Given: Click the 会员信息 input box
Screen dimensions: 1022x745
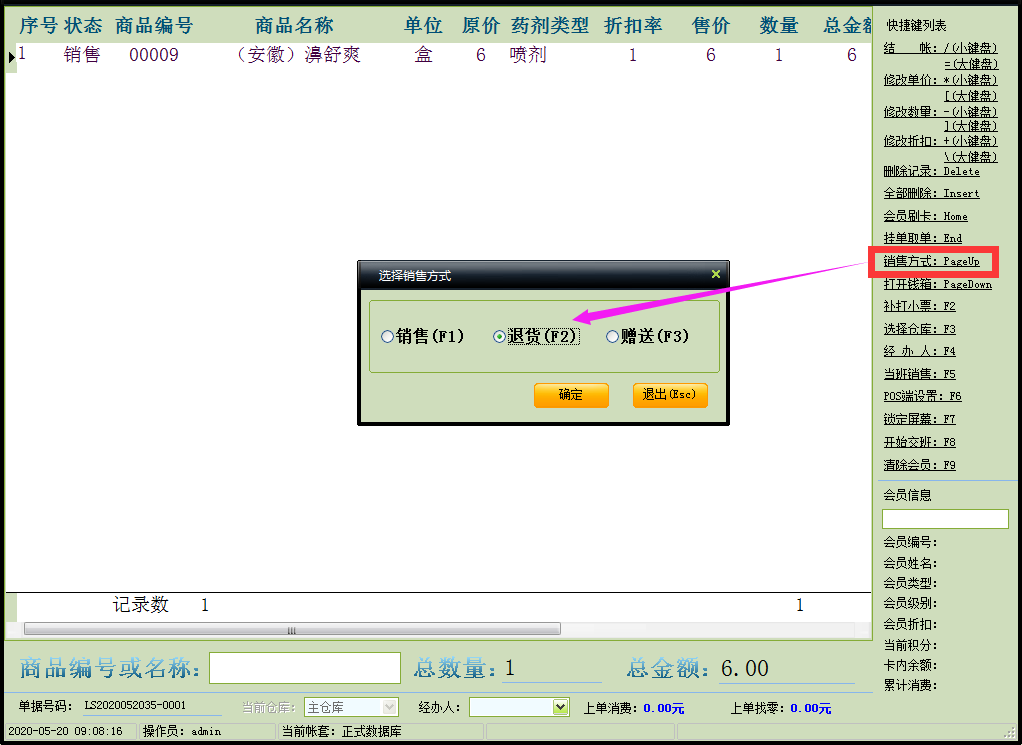Looking at the screenshot, I should pyautogui.click(x=944, y=518).
